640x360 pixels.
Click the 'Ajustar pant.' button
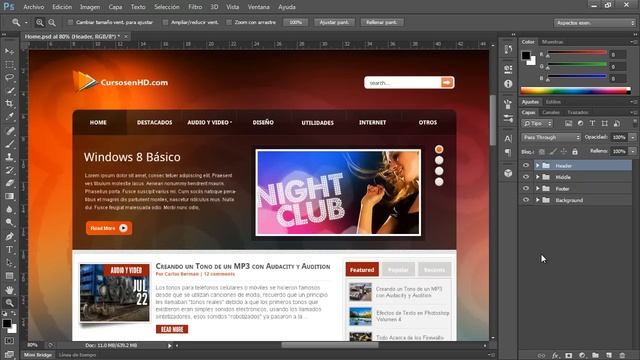click(x=334, y=22)
